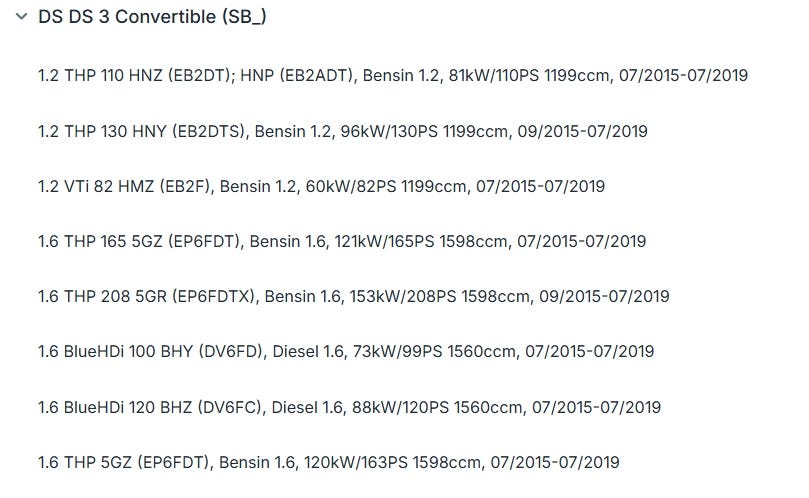Image resolution: width=809 pixels, height=498 pixels.
Task: Select the 1.2 THP 110 HNZ entry
Action: click(x=393, y=76)
